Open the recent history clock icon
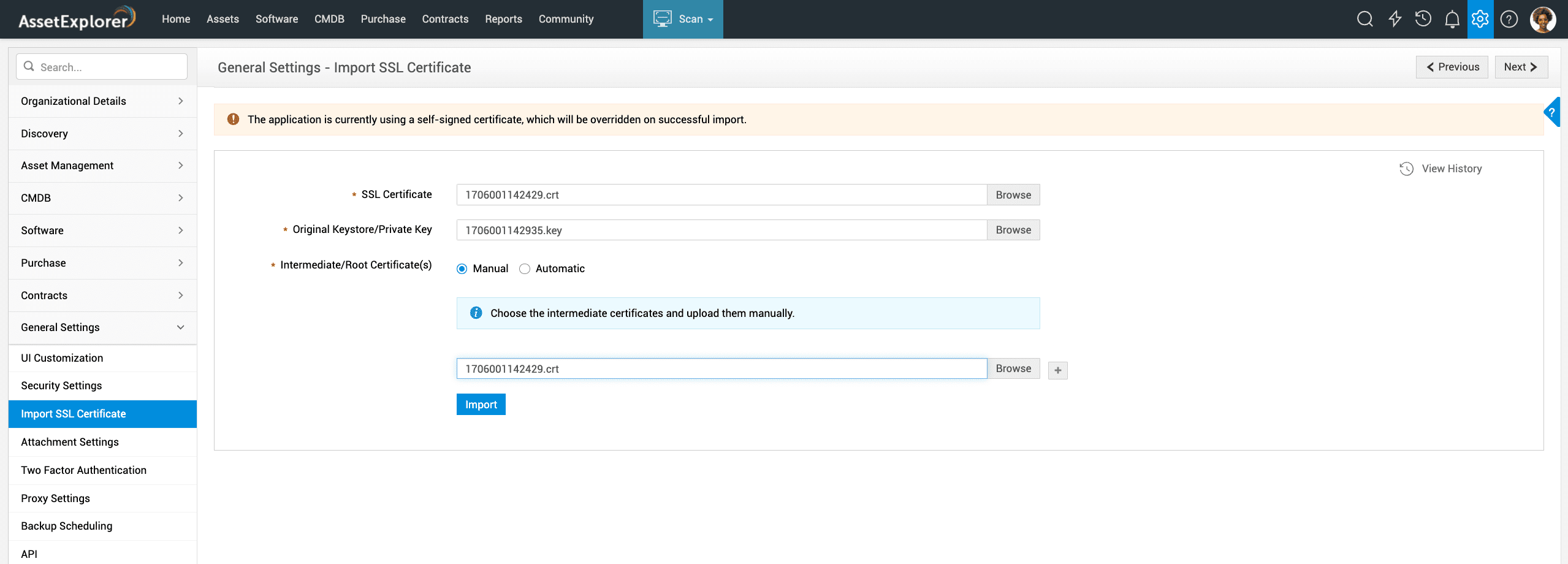The width and height of the screenshot is (1568, 564). [1423, 19]
